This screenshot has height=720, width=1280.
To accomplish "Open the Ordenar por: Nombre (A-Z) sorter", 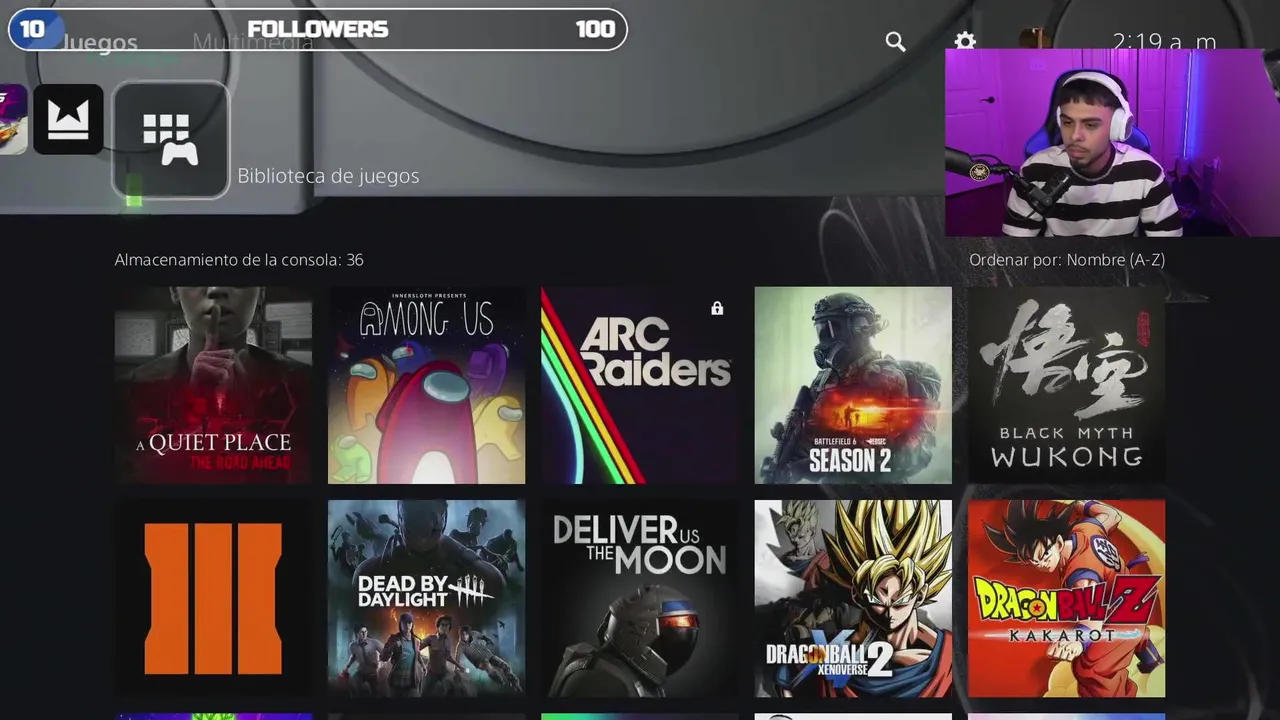I will pos(1067,260).
